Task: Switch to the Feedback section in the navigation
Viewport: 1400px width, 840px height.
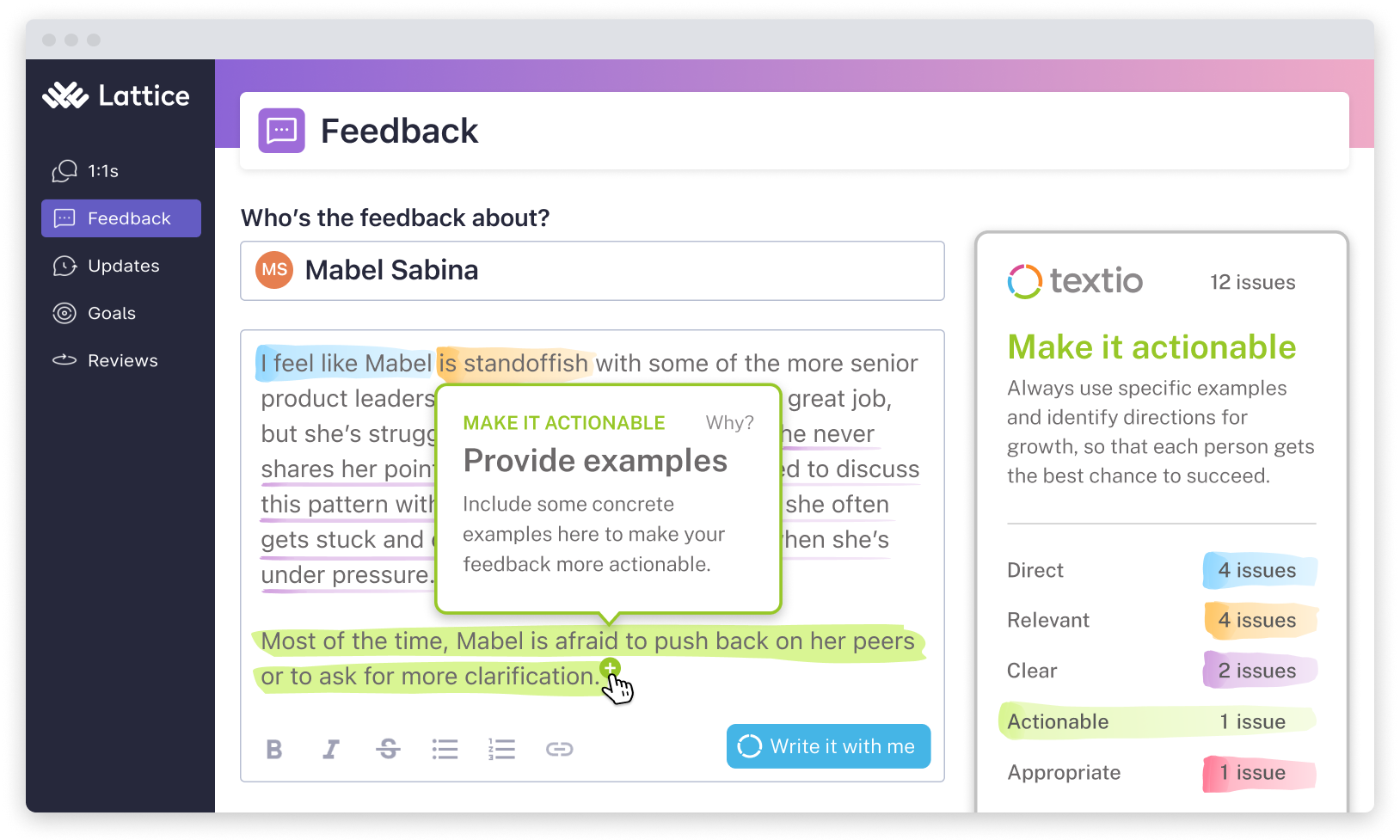Action: click(120, 218)
